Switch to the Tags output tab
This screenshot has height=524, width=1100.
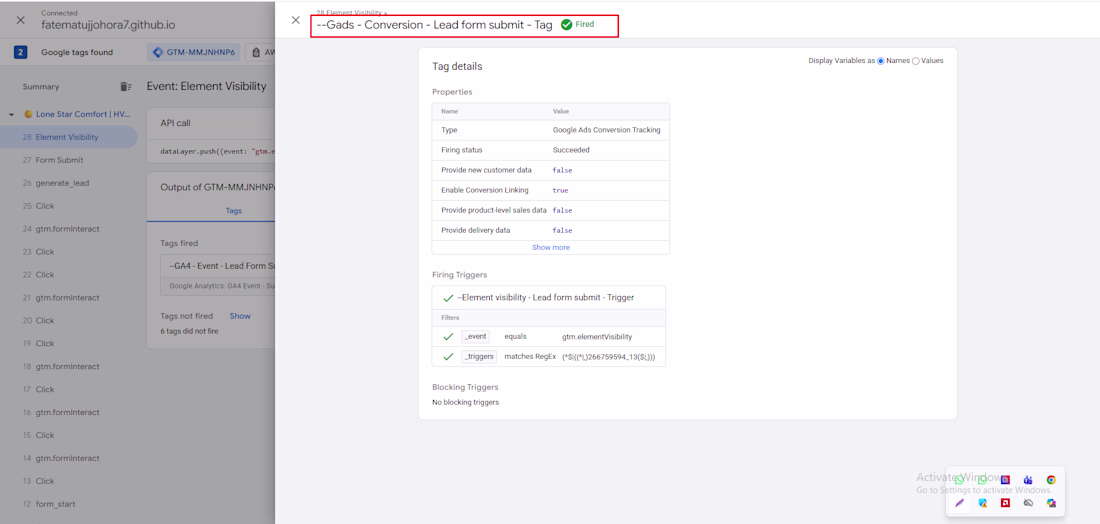click(234, 210)
